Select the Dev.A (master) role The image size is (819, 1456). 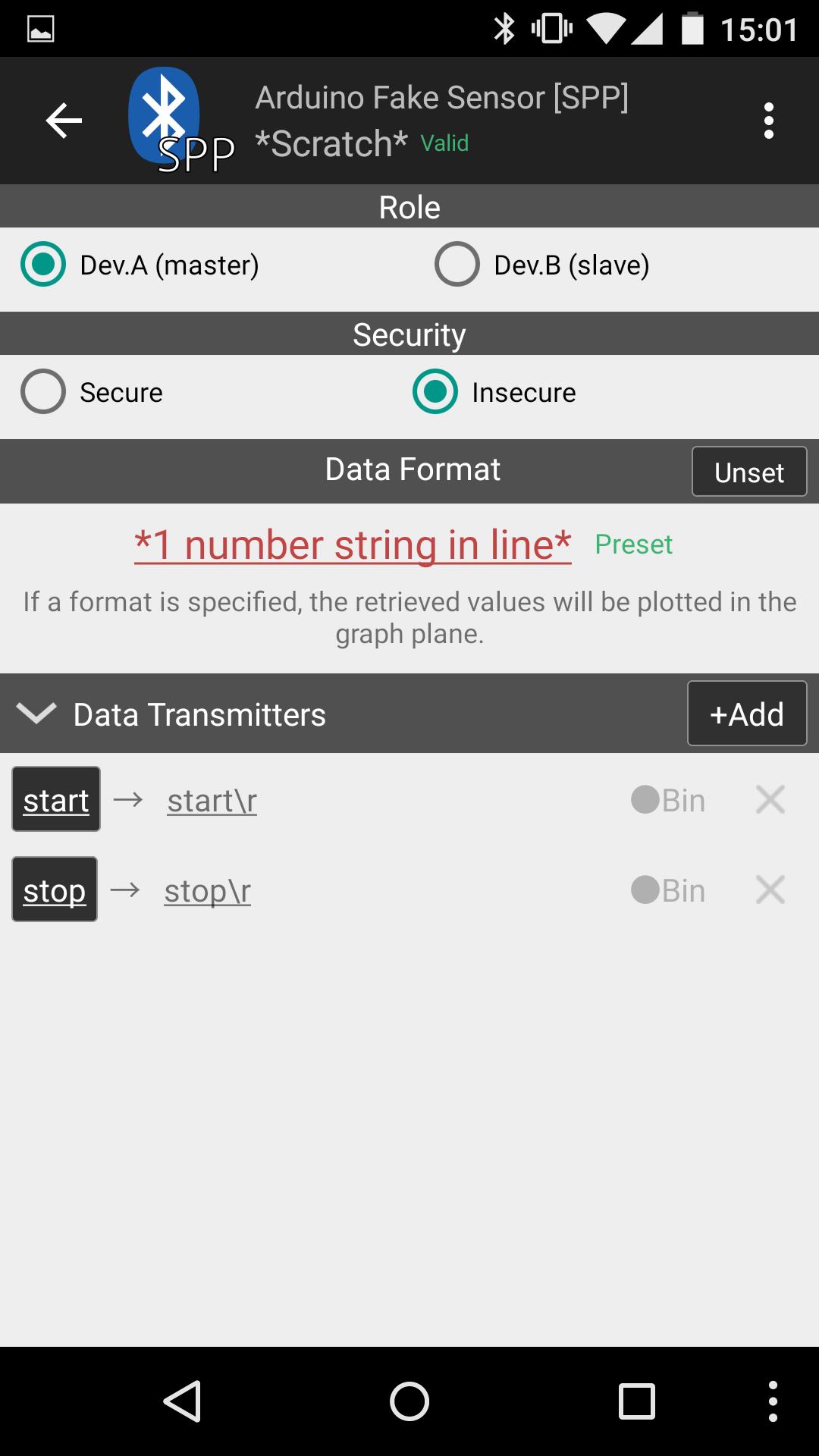pos(44,265)
